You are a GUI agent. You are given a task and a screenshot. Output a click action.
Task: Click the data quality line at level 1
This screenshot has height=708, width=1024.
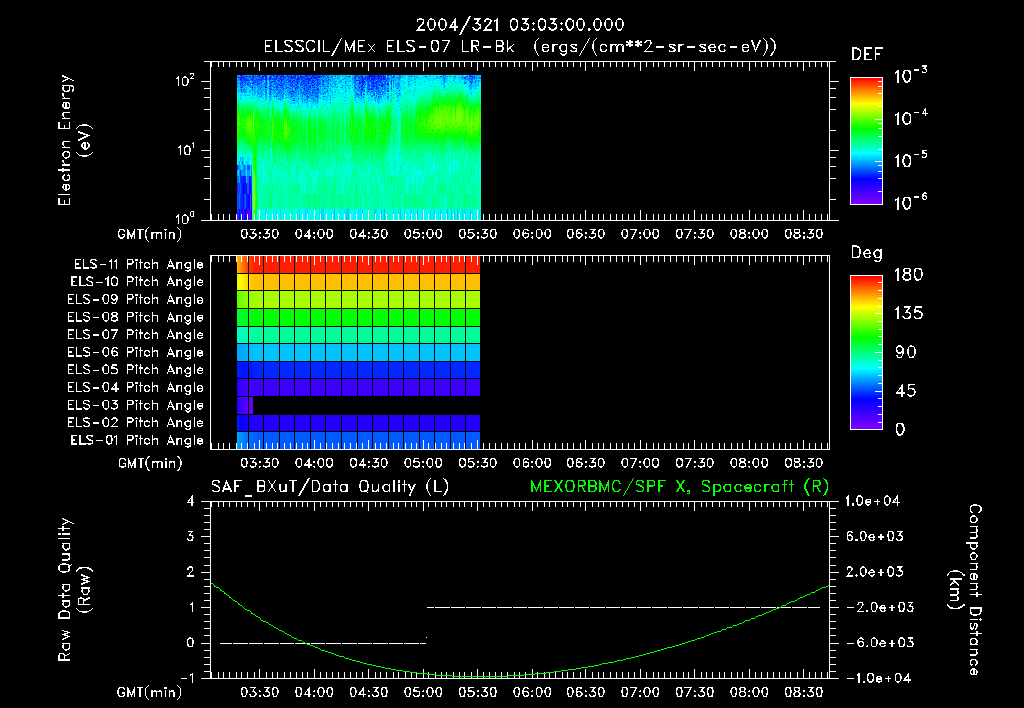tap(624, 607)
